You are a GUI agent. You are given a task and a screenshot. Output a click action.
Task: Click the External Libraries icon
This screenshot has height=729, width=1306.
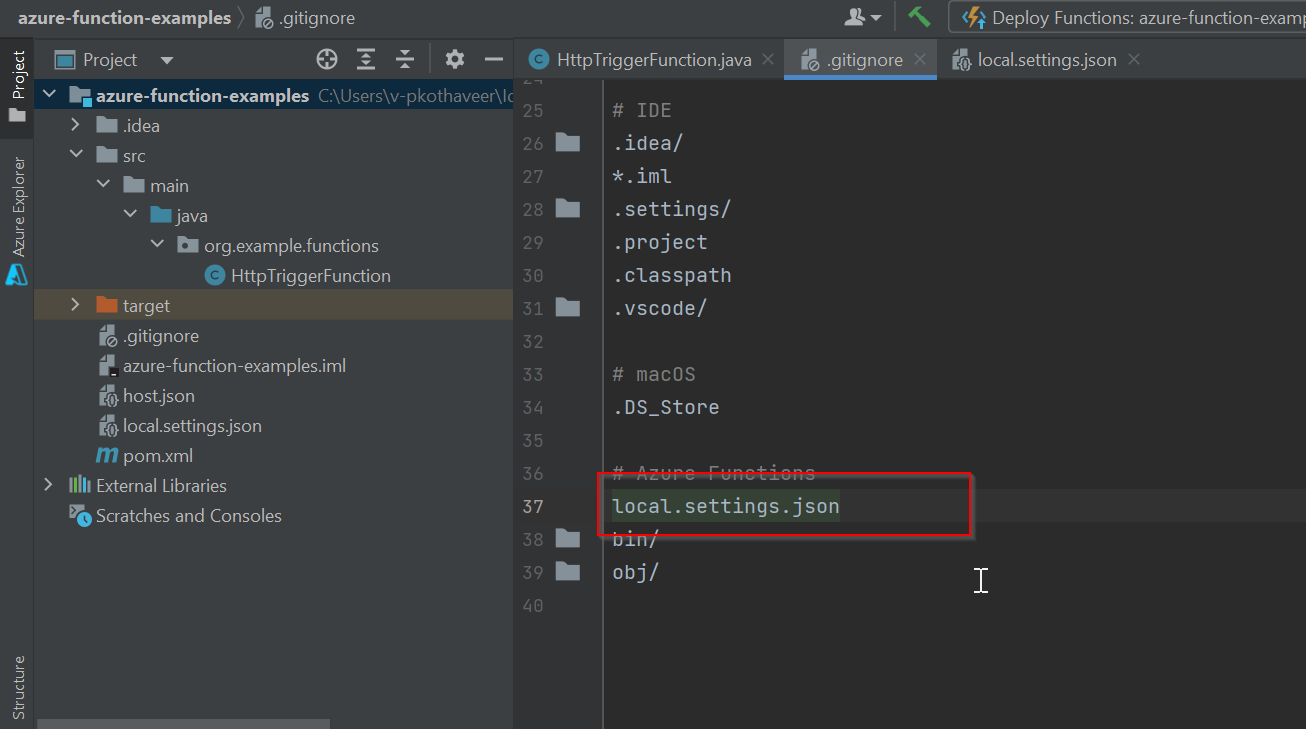tap(80, 485)
